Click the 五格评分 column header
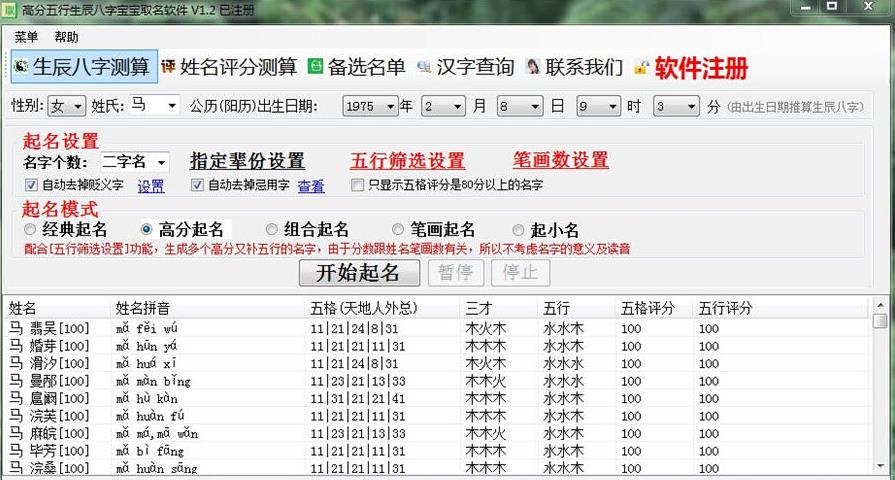The width and height of the screenshot is (895, 480). click(654, 309)
